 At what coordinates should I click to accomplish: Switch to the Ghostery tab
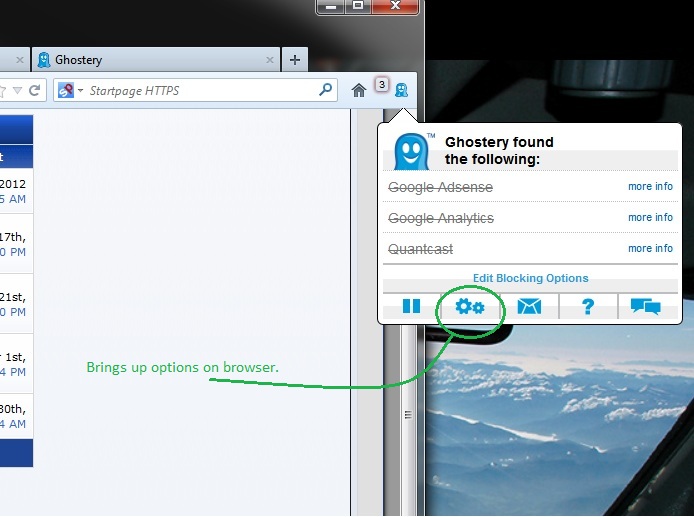coord(155,60)
